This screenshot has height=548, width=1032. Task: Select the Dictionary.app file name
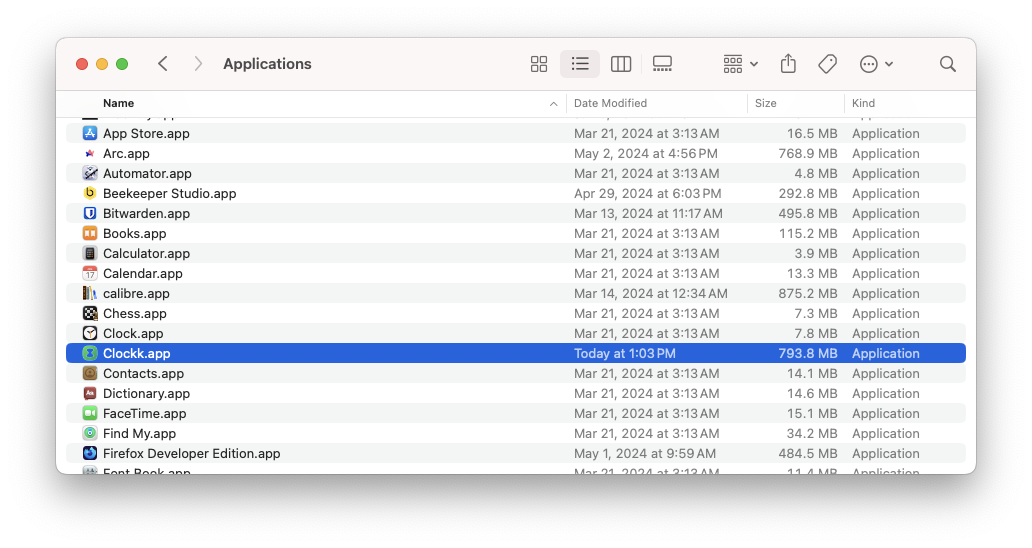146,393
